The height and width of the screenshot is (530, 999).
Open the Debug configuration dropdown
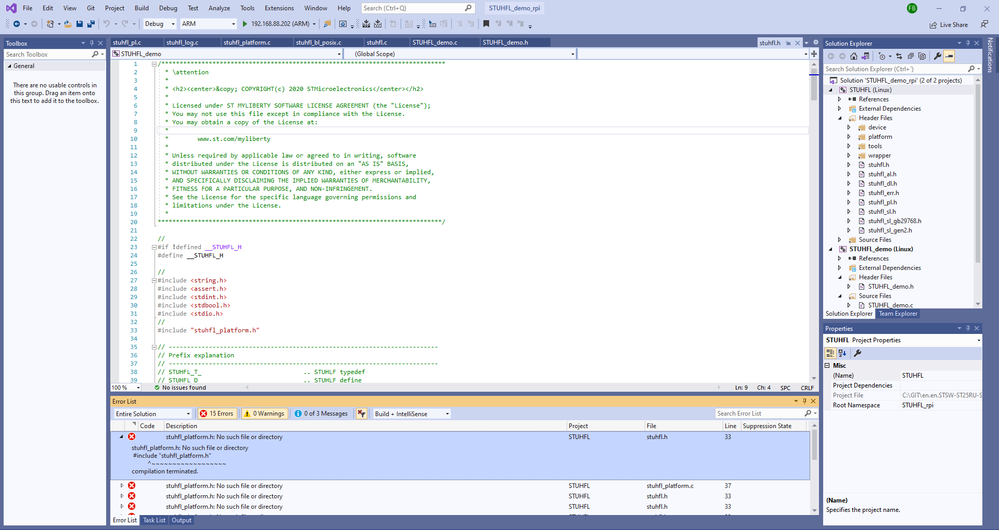pyautogui.click(x=159, y=24)
